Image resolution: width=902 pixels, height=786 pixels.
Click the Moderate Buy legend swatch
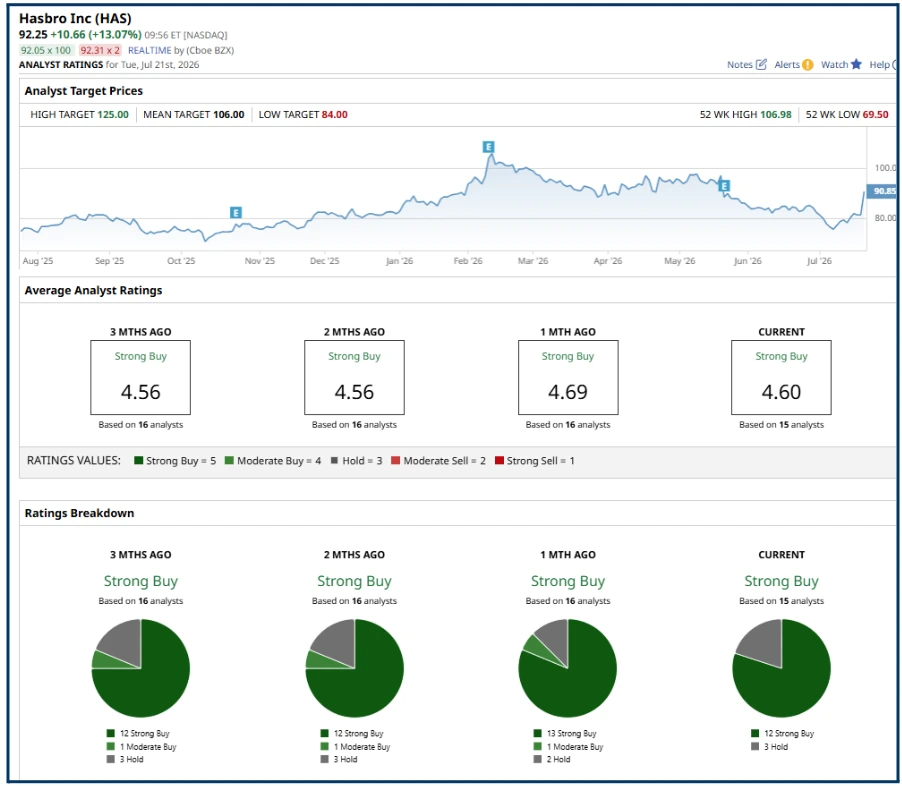230,460
